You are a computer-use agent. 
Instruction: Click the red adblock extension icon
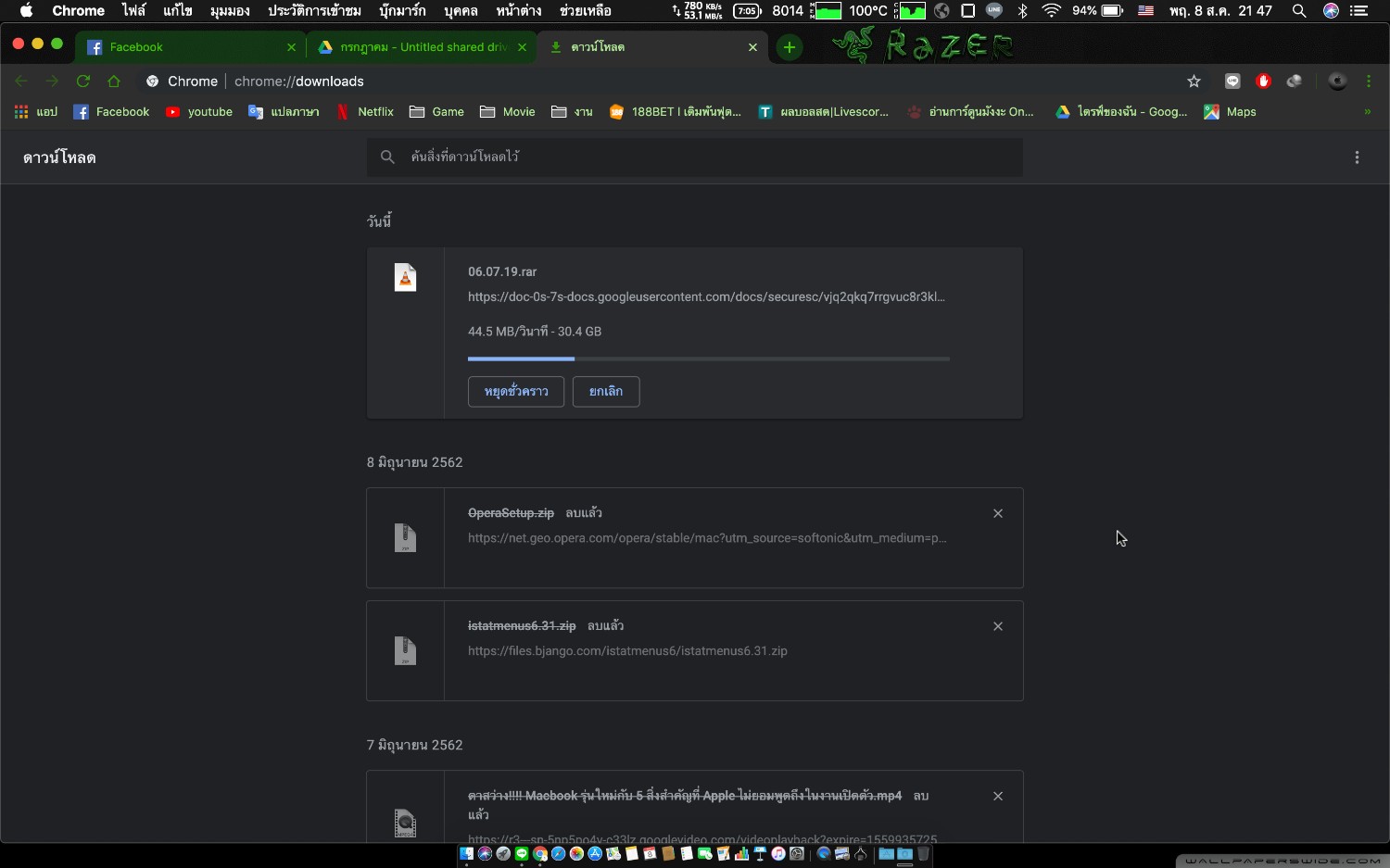coord(1263,82)
